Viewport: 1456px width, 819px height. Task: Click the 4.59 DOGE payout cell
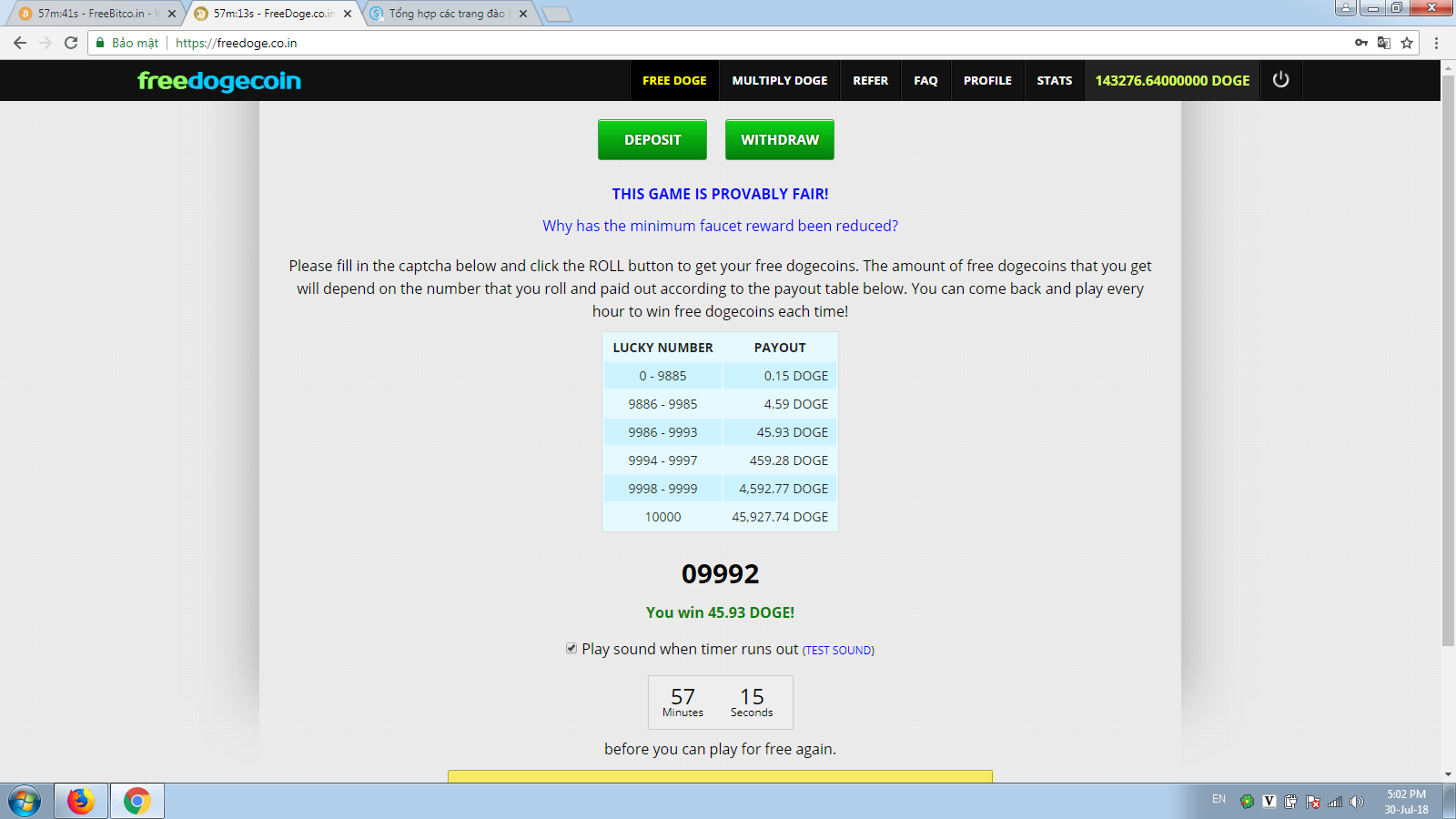point(780,404)
